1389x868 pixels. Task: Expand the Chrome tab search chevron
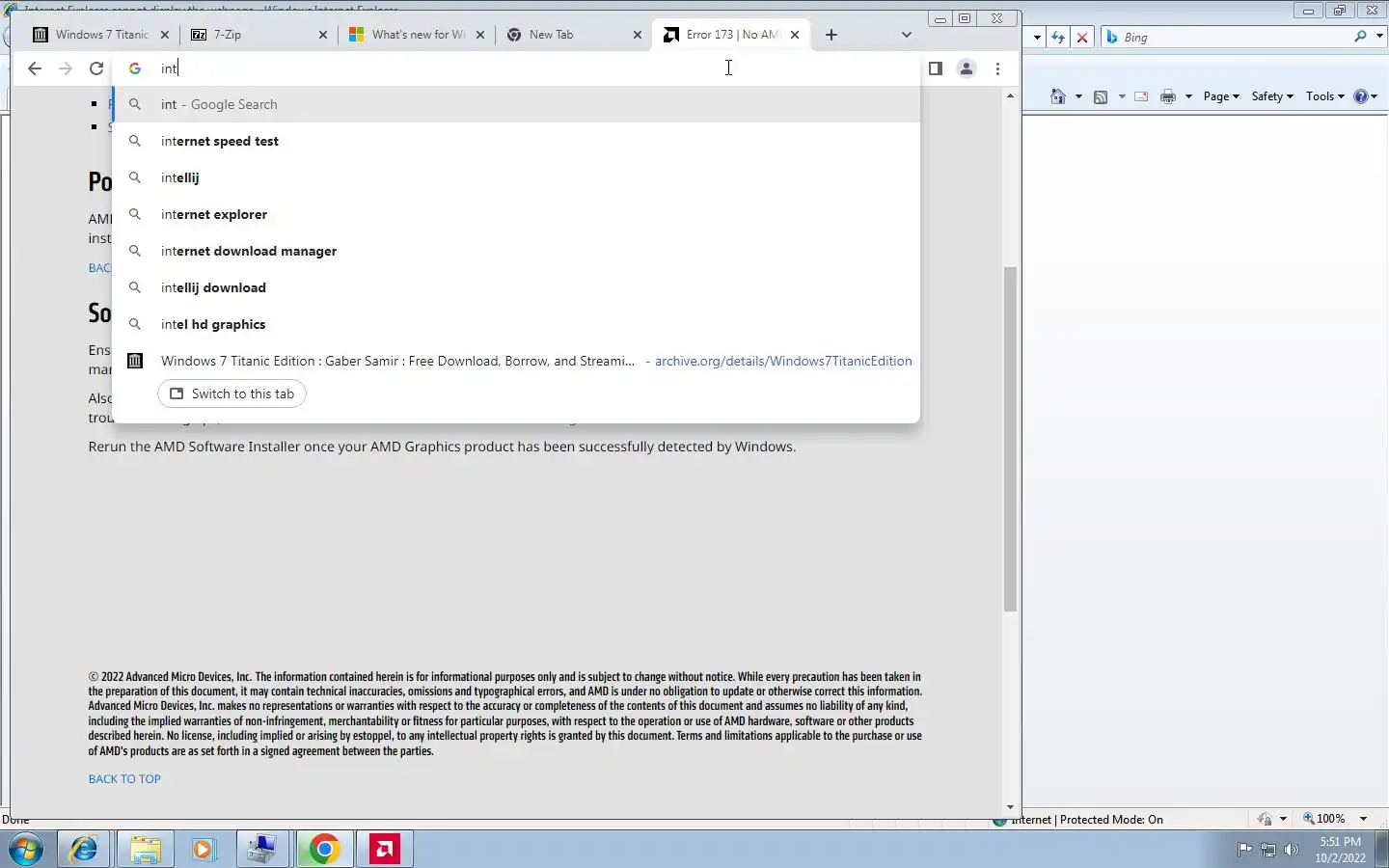[906, 35]
